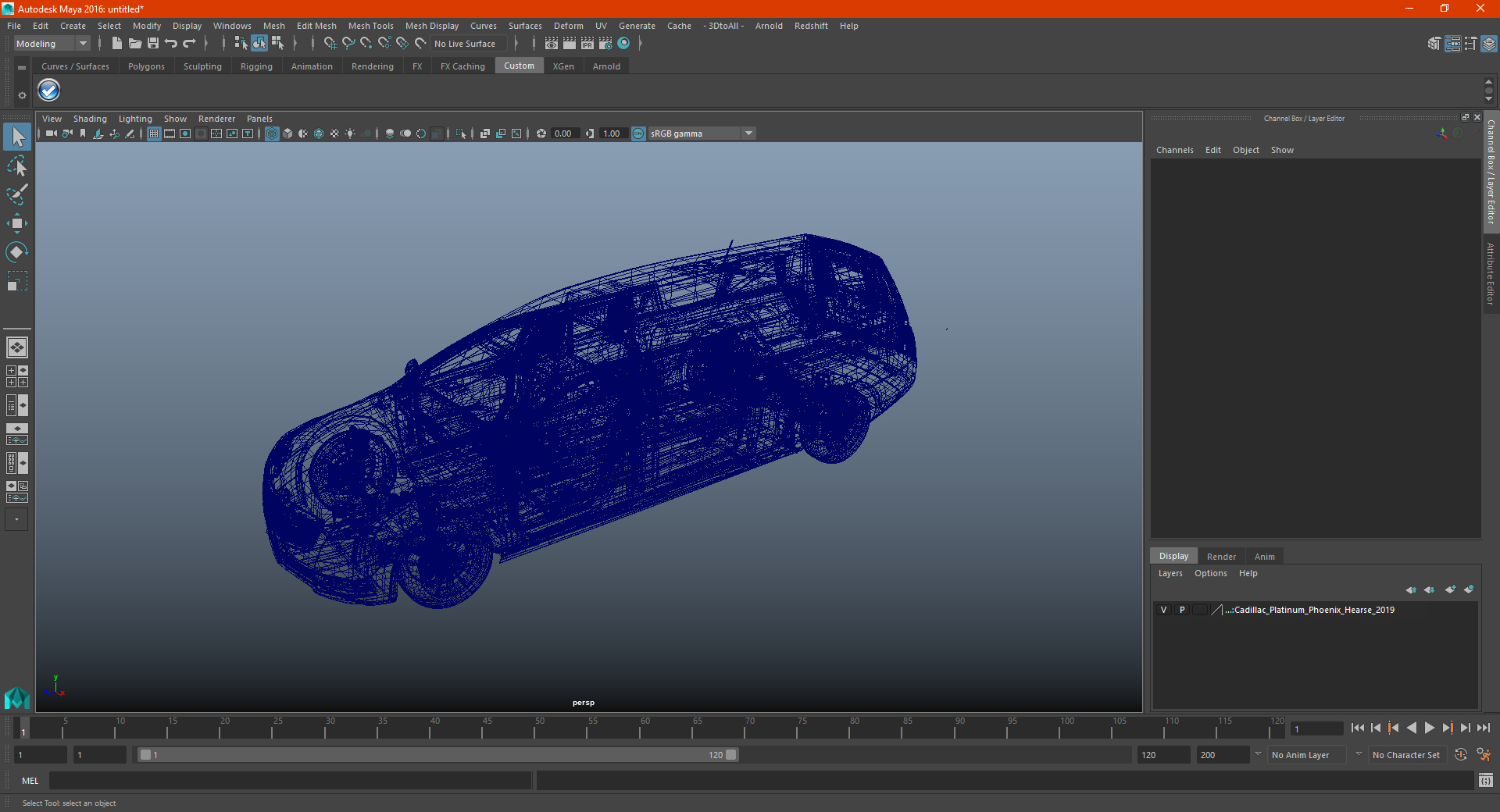Toggle auto keyframe button
Image resolution: width=1500 pixels, height=812 pixels.
[1461, 755]
